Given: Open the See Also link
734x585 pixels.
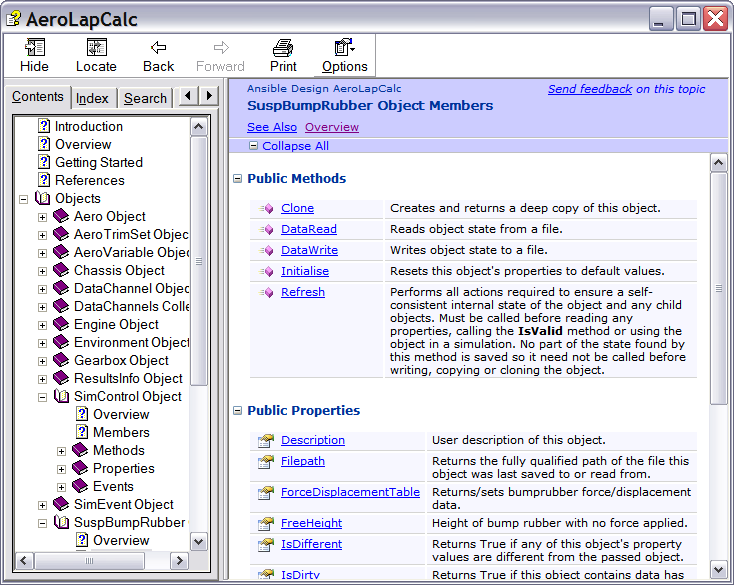Looking at the screenshot, I should pos(272,127).
